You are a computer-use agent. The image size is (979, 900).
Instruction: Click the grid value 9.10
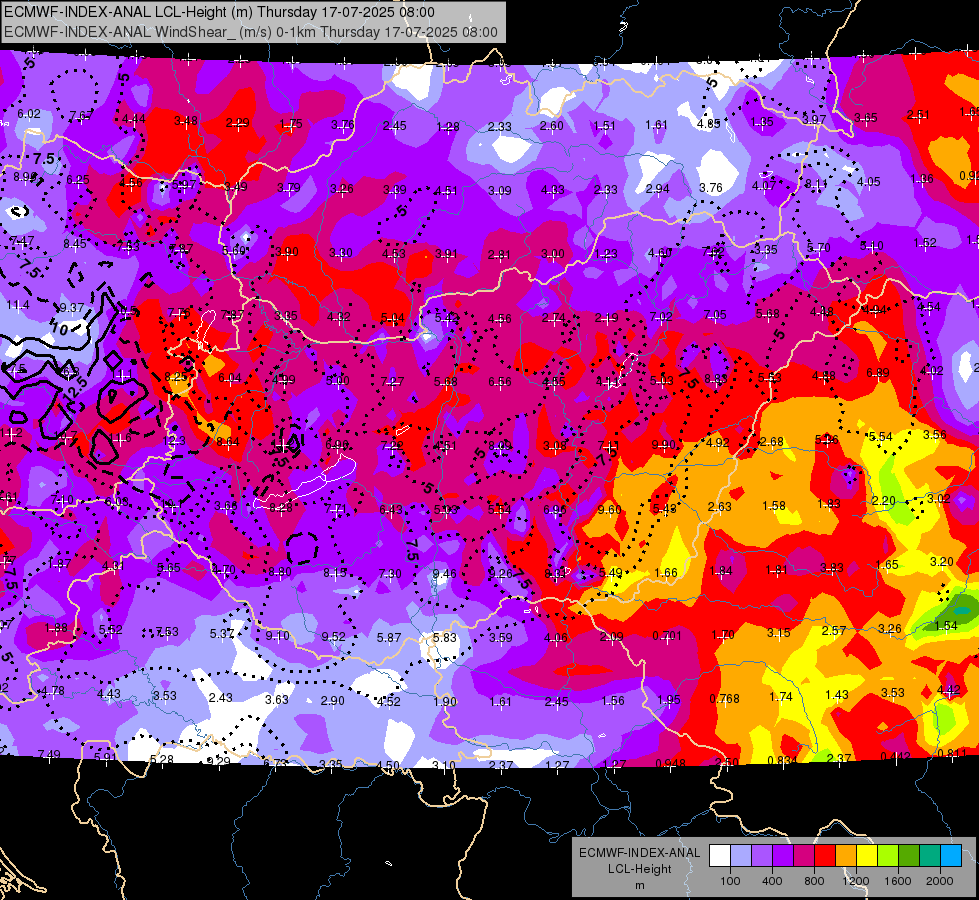(277, 636)
